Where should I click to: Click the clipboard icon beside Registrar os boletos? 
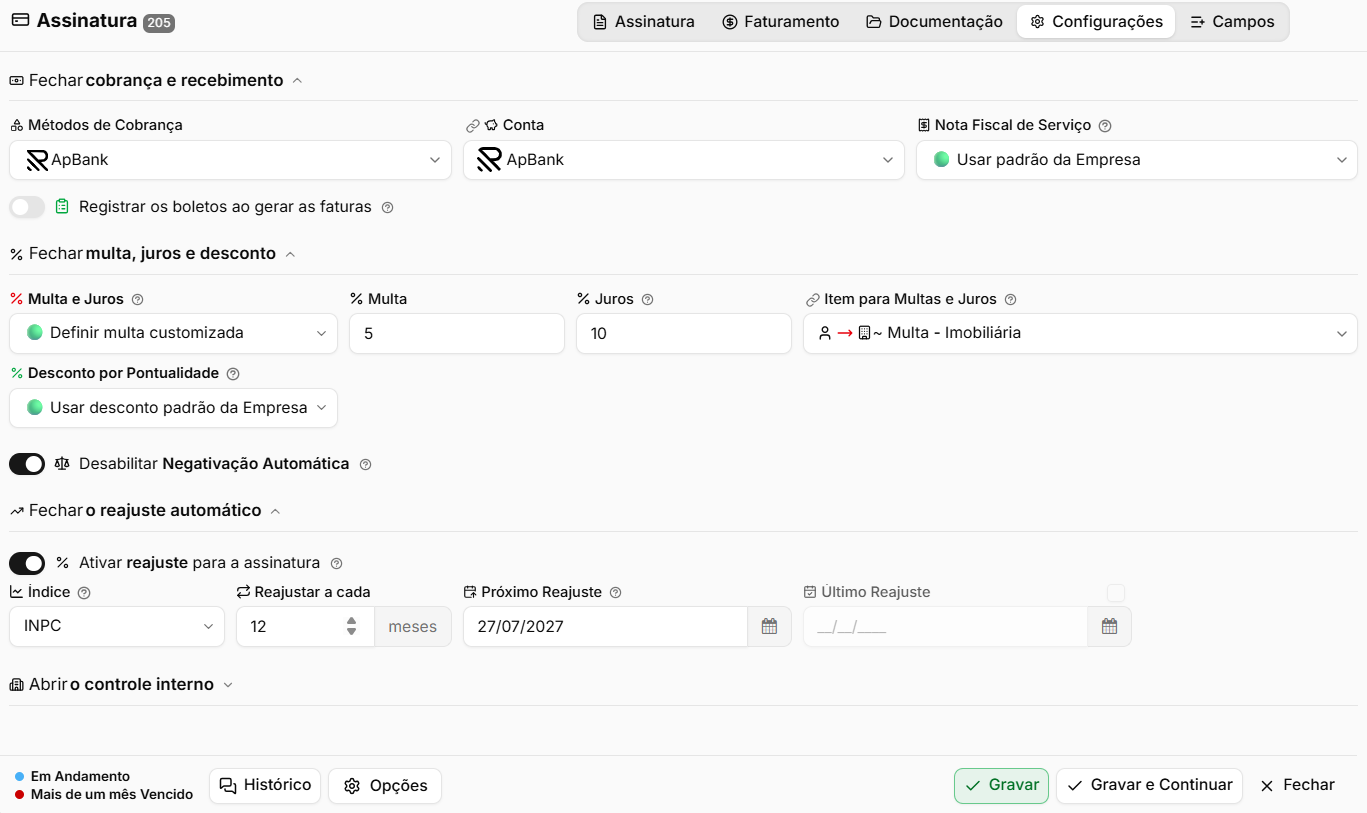pos(62,207)
